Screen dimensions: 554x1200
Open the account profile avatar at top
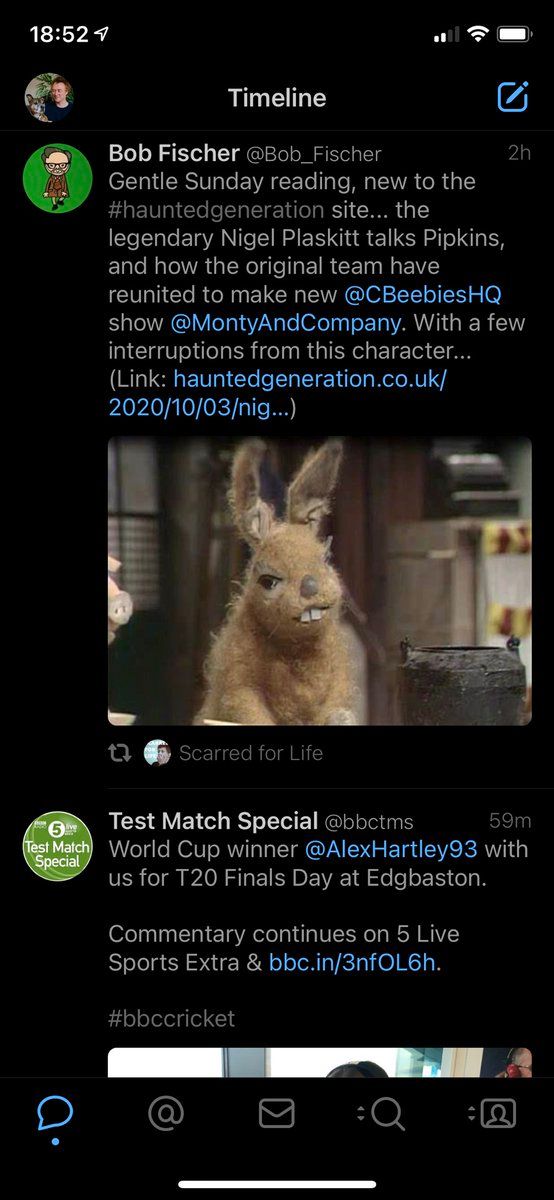[49, 98]
